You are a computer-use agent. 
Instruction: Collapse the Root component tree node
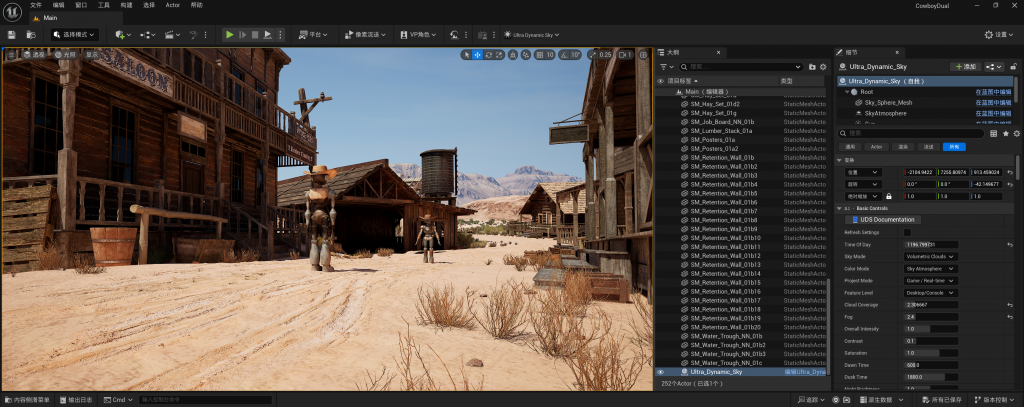tap(846, 91)
